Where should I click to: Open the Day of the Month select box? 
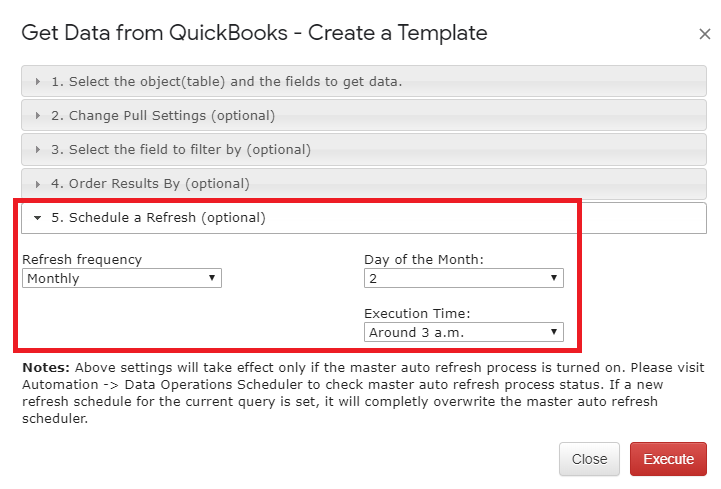click(464, 278)
